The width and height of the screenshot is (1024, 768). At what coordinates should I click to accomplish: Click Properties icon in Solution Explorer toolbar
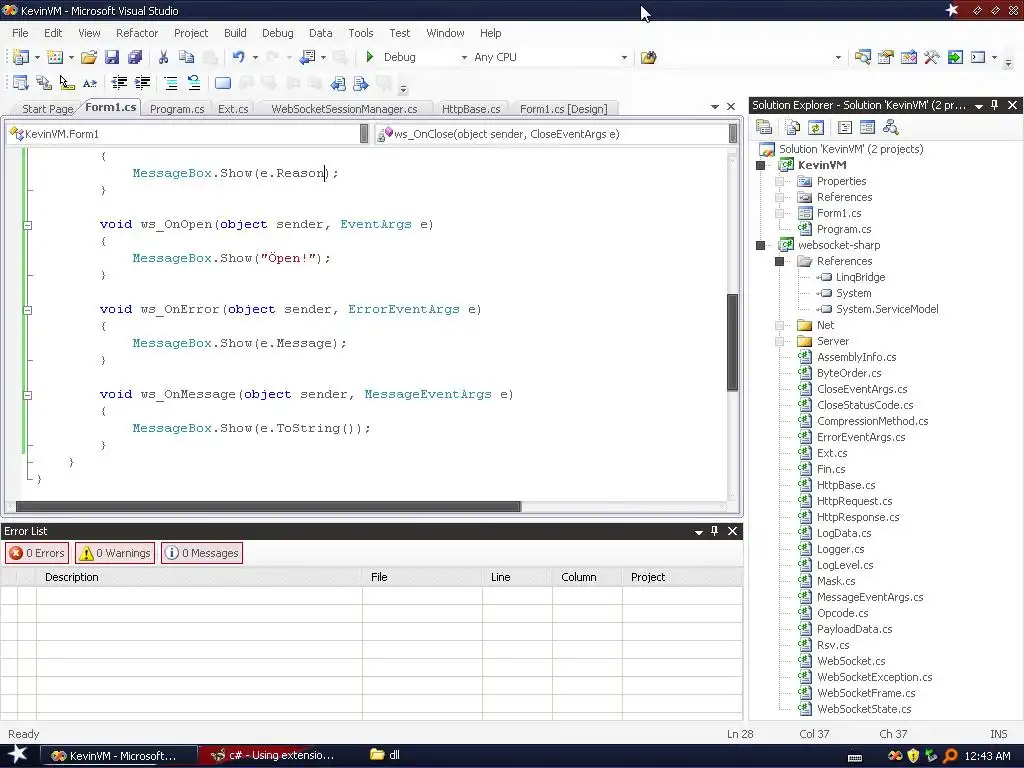tap(763, 127)
